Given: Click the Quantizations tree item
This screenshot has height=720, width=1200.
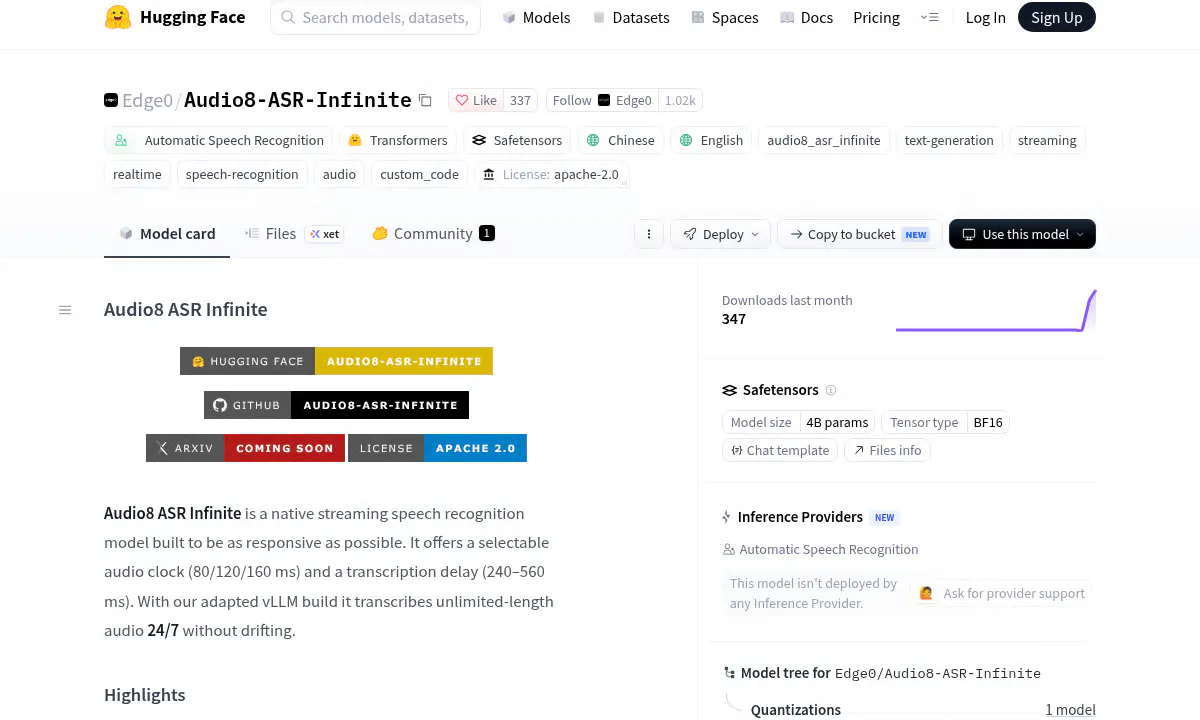Looking at the screenshot, I should tap(796, 710).
